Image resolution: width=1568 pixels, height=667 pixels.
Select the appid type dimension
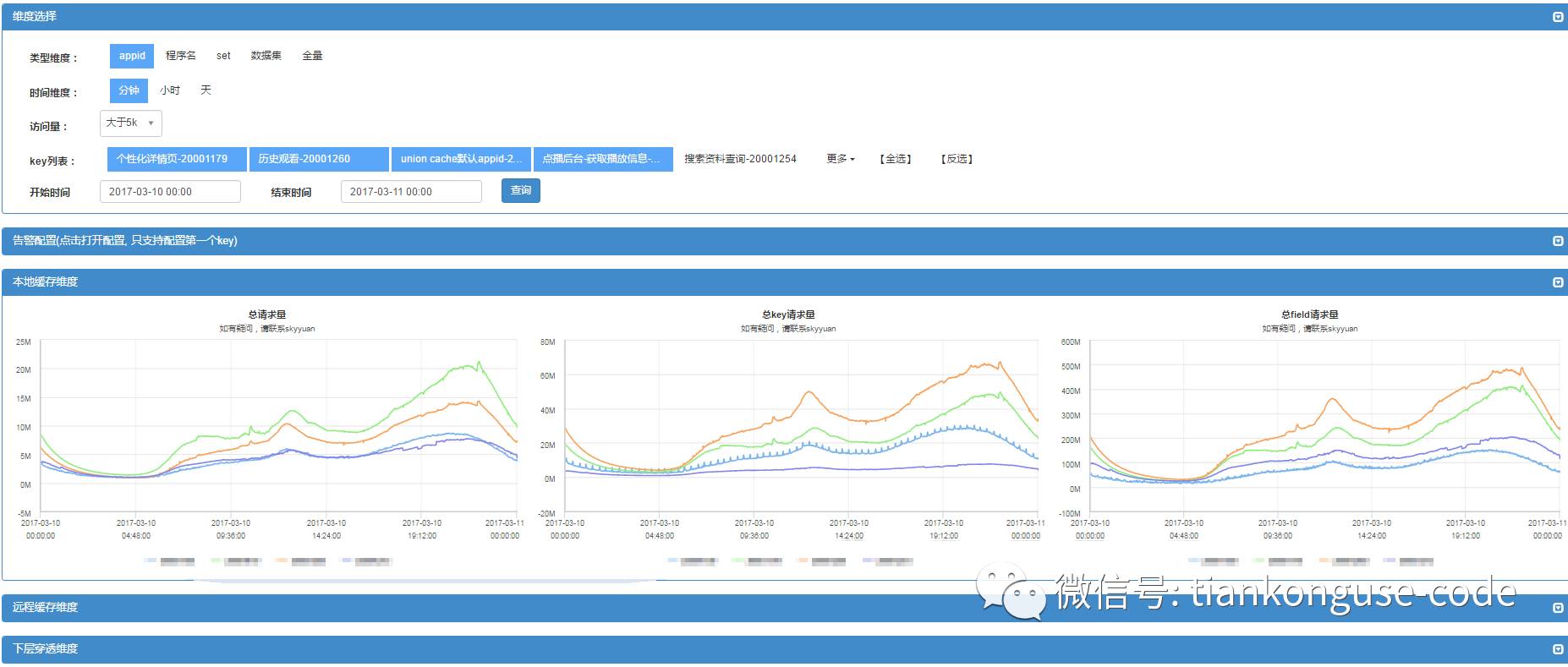pos(132,56)
